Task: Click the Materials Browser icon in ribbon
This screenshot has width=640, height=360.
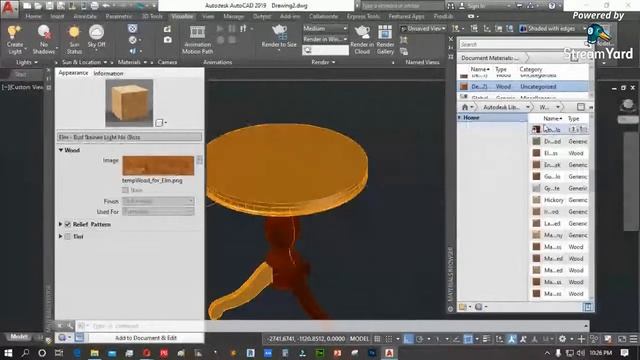Action: [132, 29]
